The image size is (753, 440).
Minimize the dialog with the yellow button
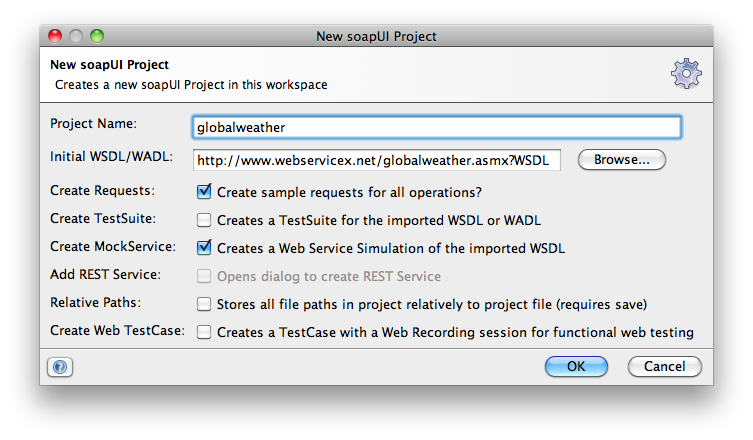click(x=76, y=36)
